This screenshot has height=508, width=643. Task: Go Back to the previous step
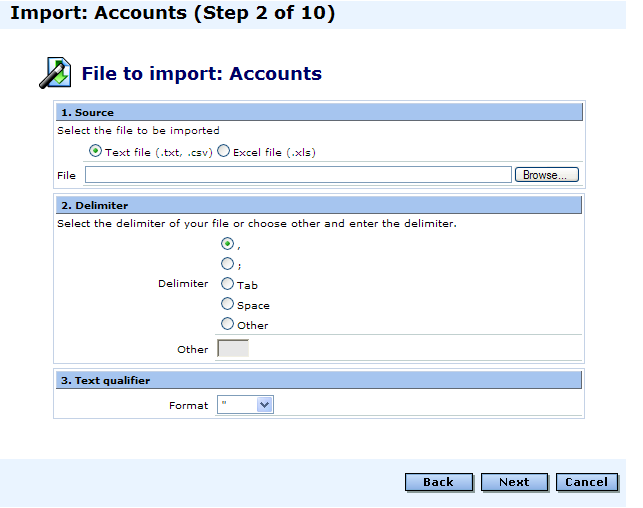tap(438, 482)
